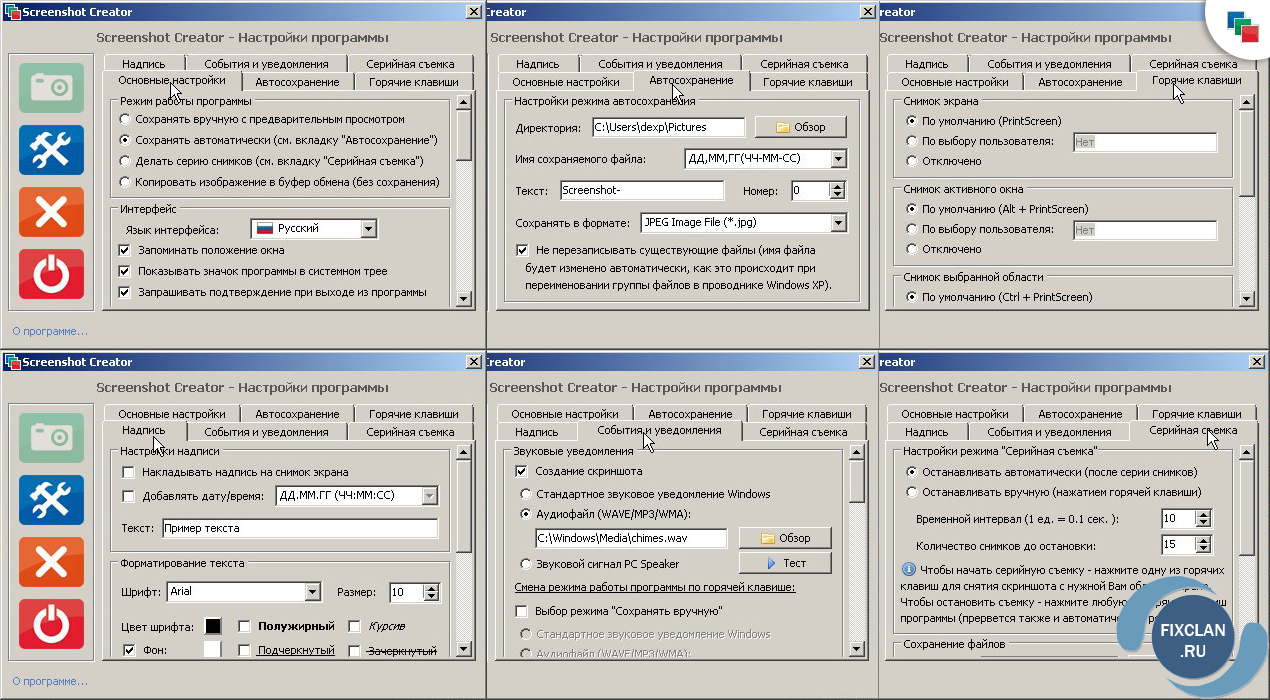1270x700 pixels.
Task: Check Добавлять дату/время checkbox
Action: [128, 496]
